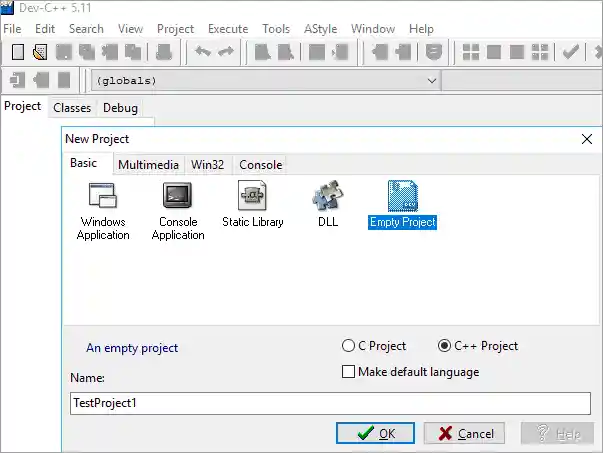Image resolution: width=603 pixels, height=453 pixels.
Task: Click the greyed Insert icon in second toolbar row
Action: click(x=18, y=80)
